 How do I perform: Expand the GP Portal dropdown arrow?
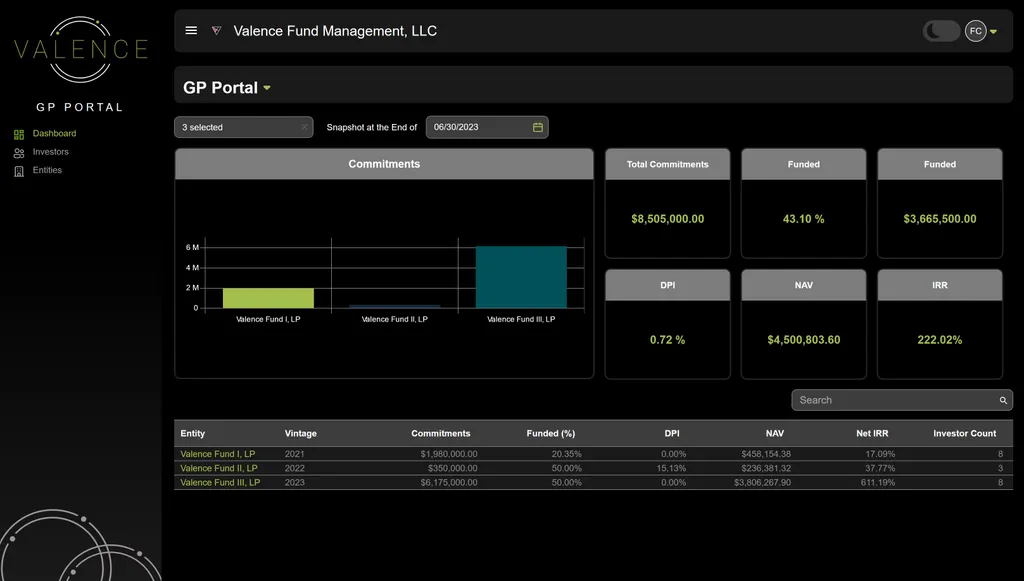pos(267,88)
